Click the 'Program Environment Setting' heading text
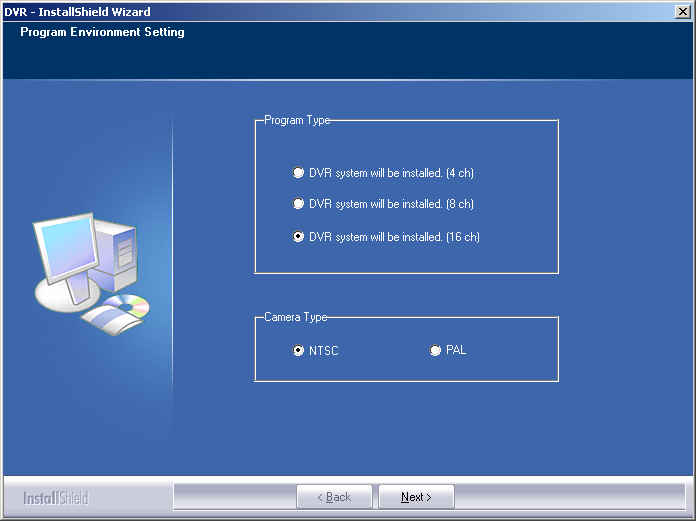The width and height of the screenshot is (696, 521). pyautogui.click(x=102, y=32)
